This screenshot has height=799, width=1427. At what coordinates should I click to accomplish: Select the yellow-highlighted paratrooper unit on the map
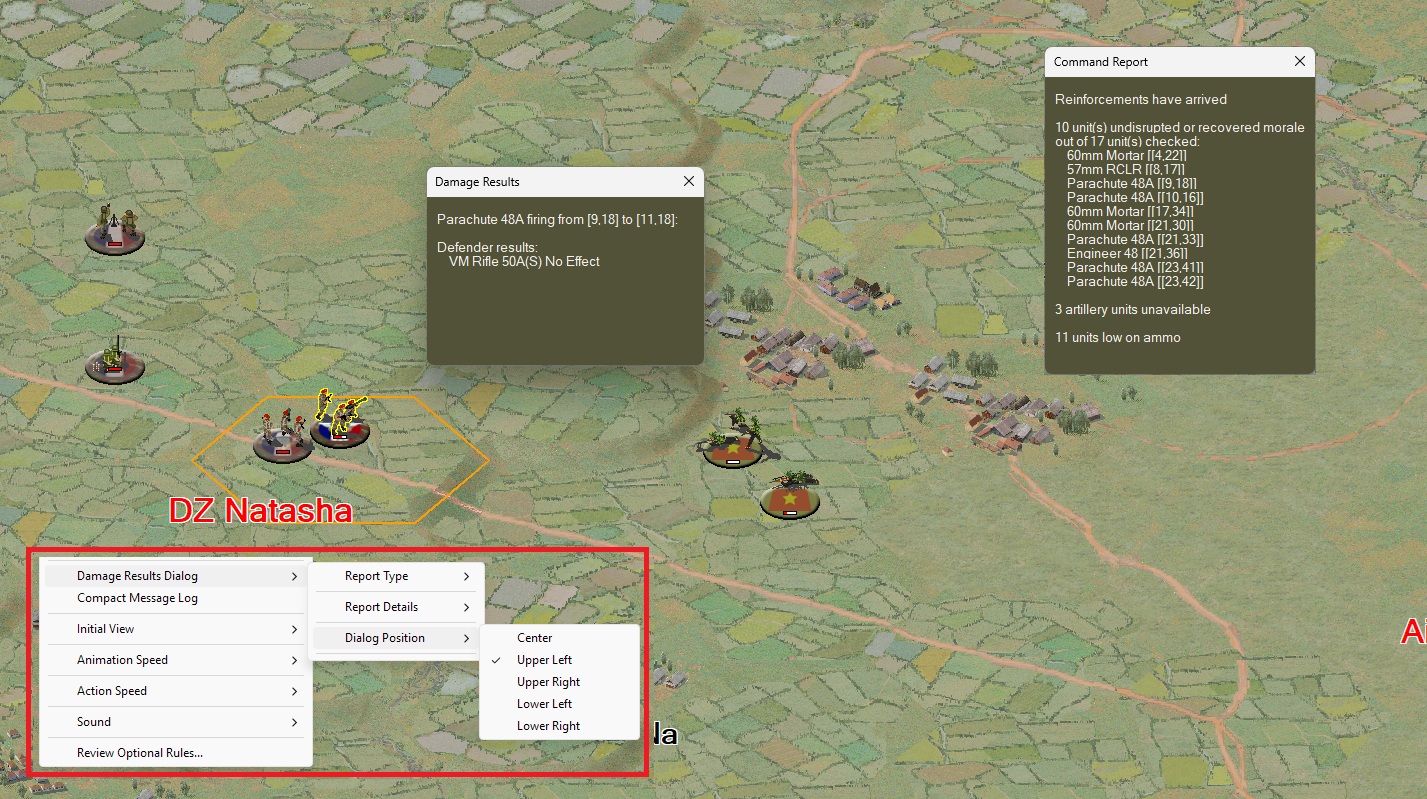[340, 420]
